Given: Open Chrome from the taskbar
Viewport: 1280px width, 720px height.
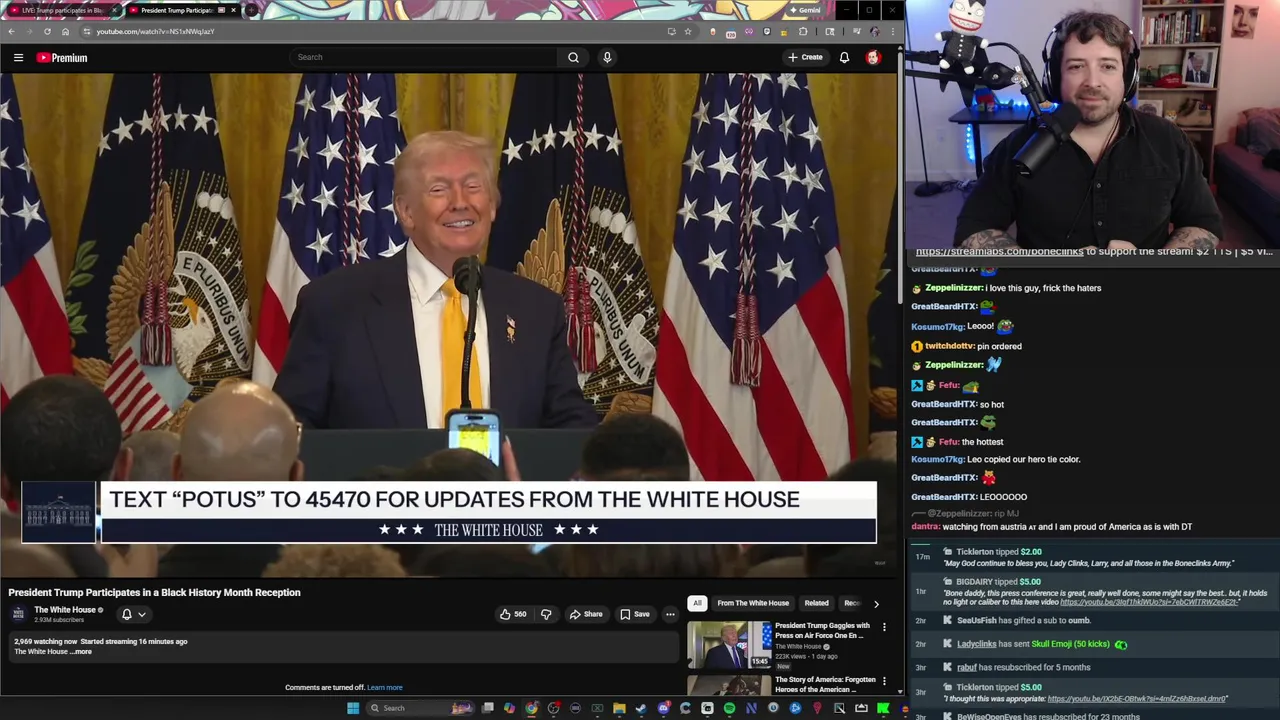Looking at the screenshot, I should (531, 708).
